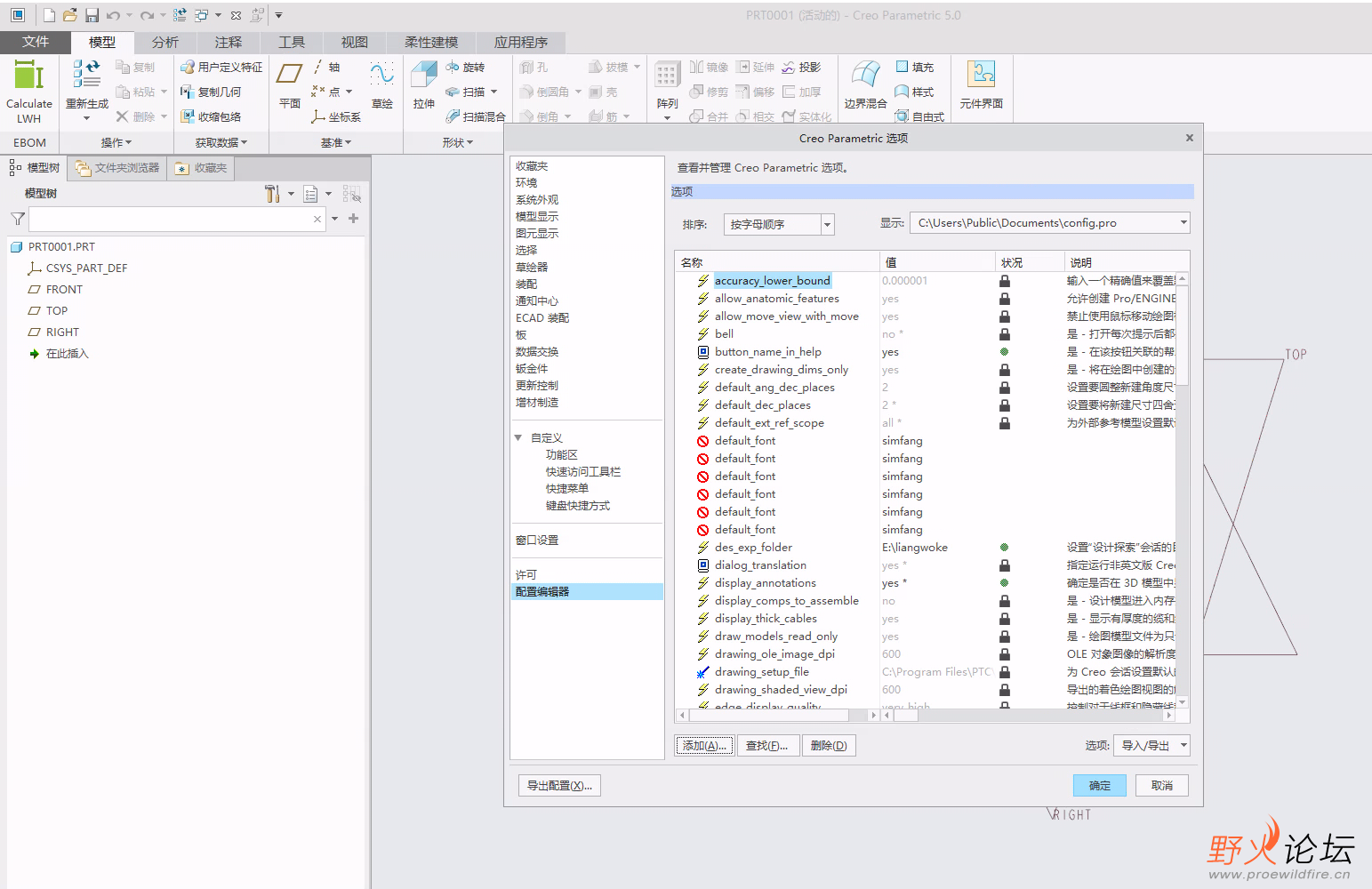Click the 复制几何 copy geometry icon
Viewport: 1372px width, 889px height.
[x=188, y=92]
